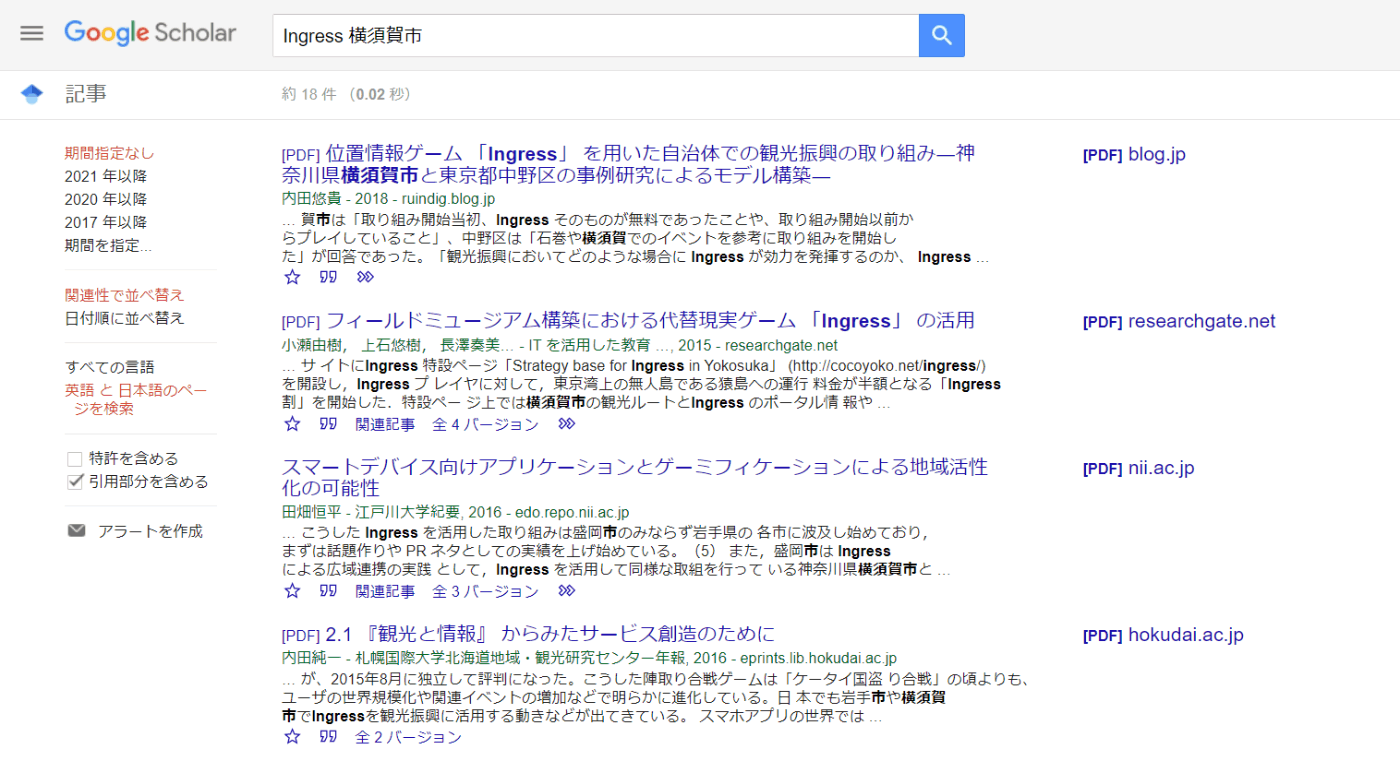The height and width of the screenshot is (761, 1400).
Task: Star the スマートデバイス向け result
Action: click(x=292, y=591)
